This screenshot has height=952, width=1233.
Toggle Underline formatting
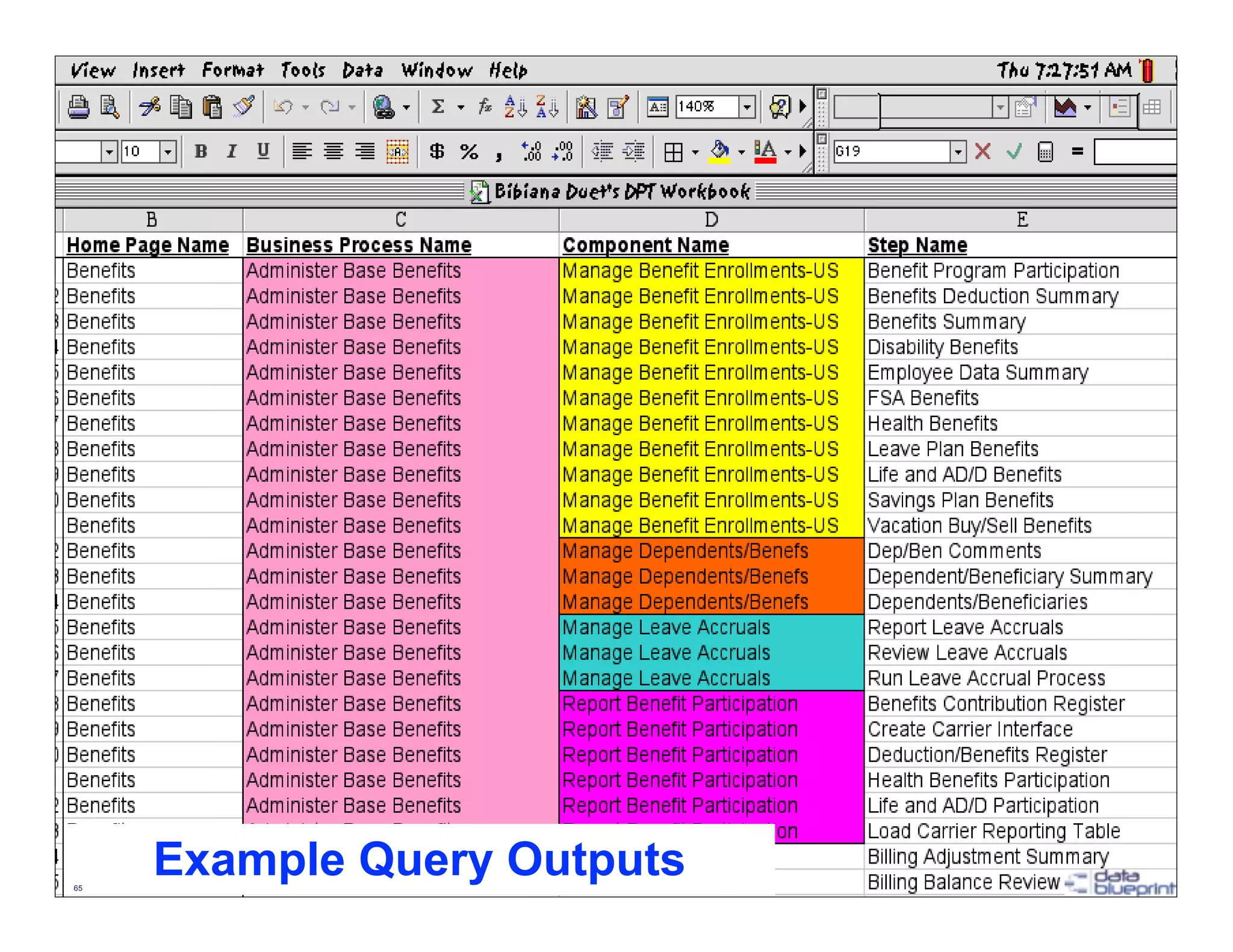(x=263, y=151)
